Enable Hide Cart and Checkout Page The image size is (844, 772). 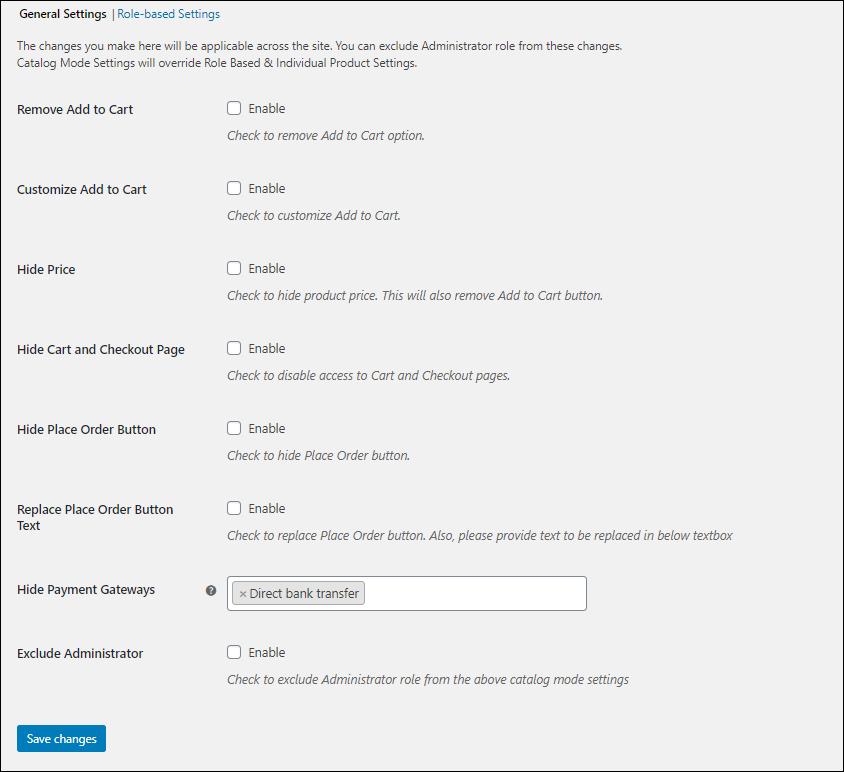(x=233, y=348)
